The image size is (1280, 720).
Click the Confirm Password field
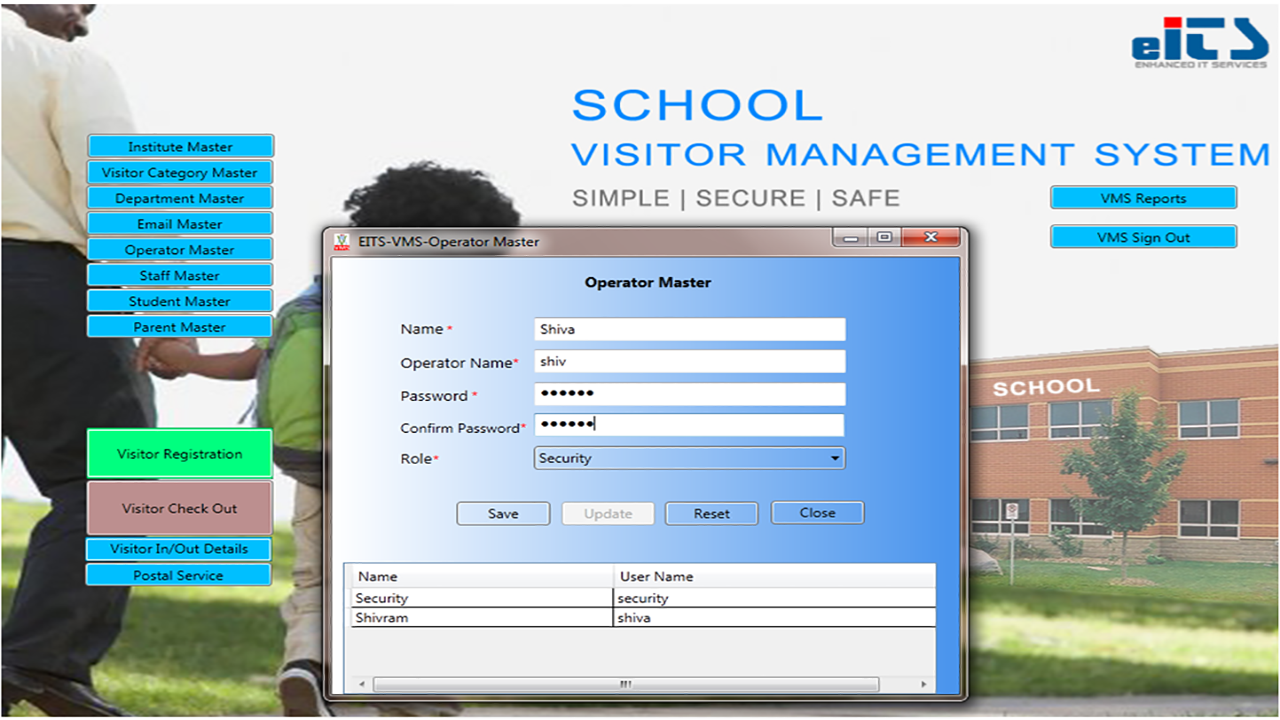coord(690,425)
